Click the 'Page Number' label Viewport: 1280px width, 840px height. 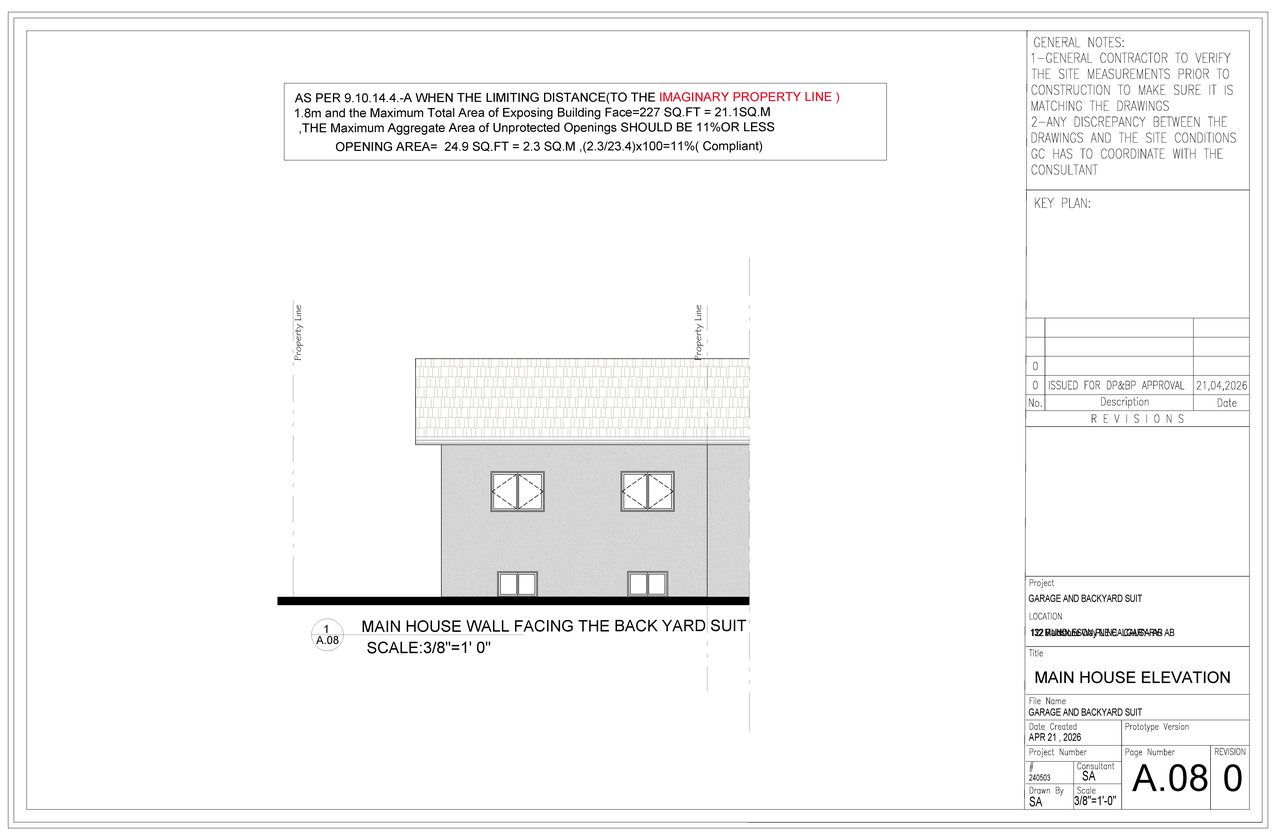click(x=1150, y=752)
